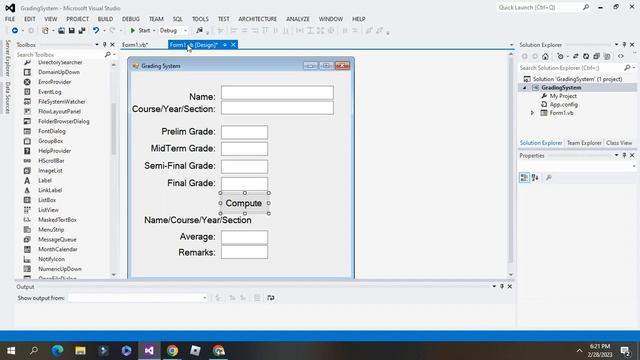Click the Undo arrow icon
640x360 pixels.
[96, 31]
